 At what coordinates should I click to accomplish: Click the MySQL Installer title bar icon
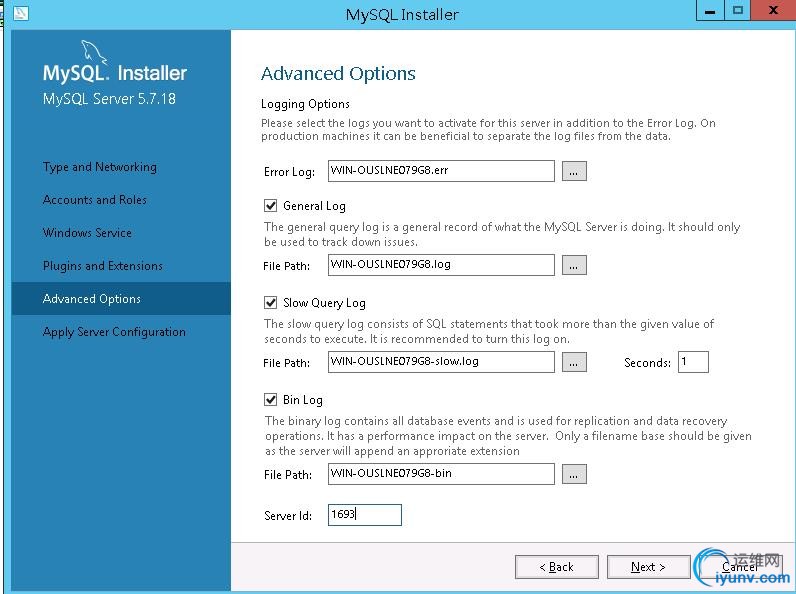[x=21, y=12]
